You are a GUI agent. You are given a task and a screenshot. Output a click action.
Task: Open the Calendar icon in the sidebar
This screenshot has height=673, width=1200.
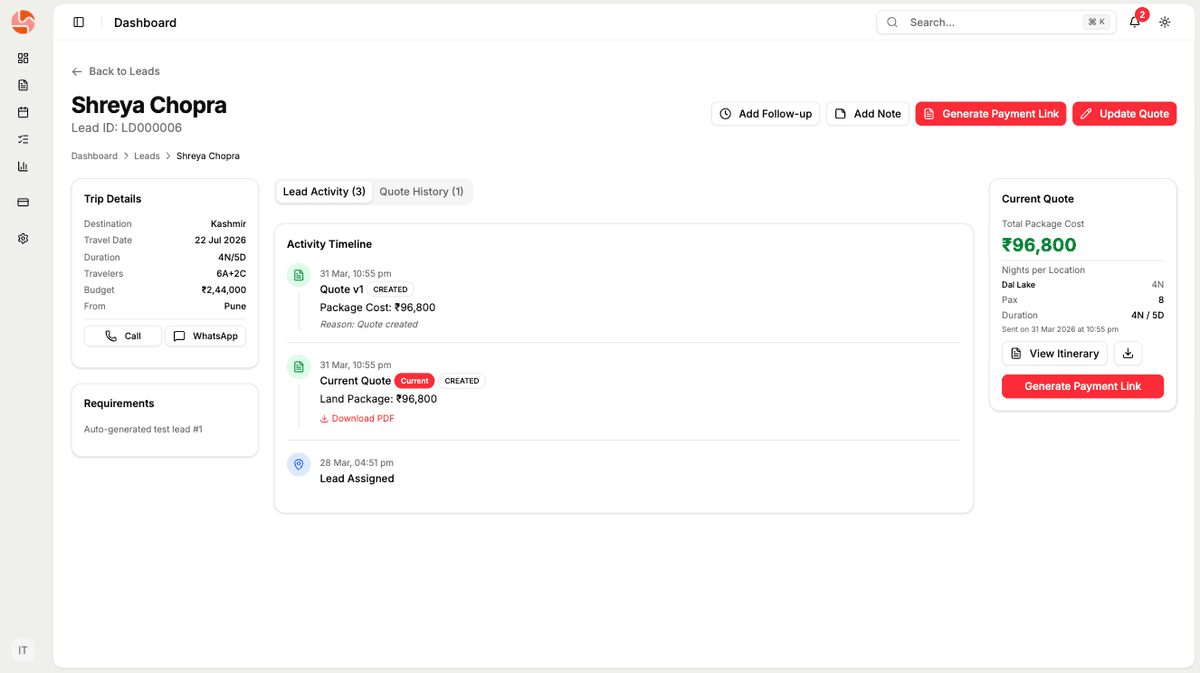[x=23, y=112]
